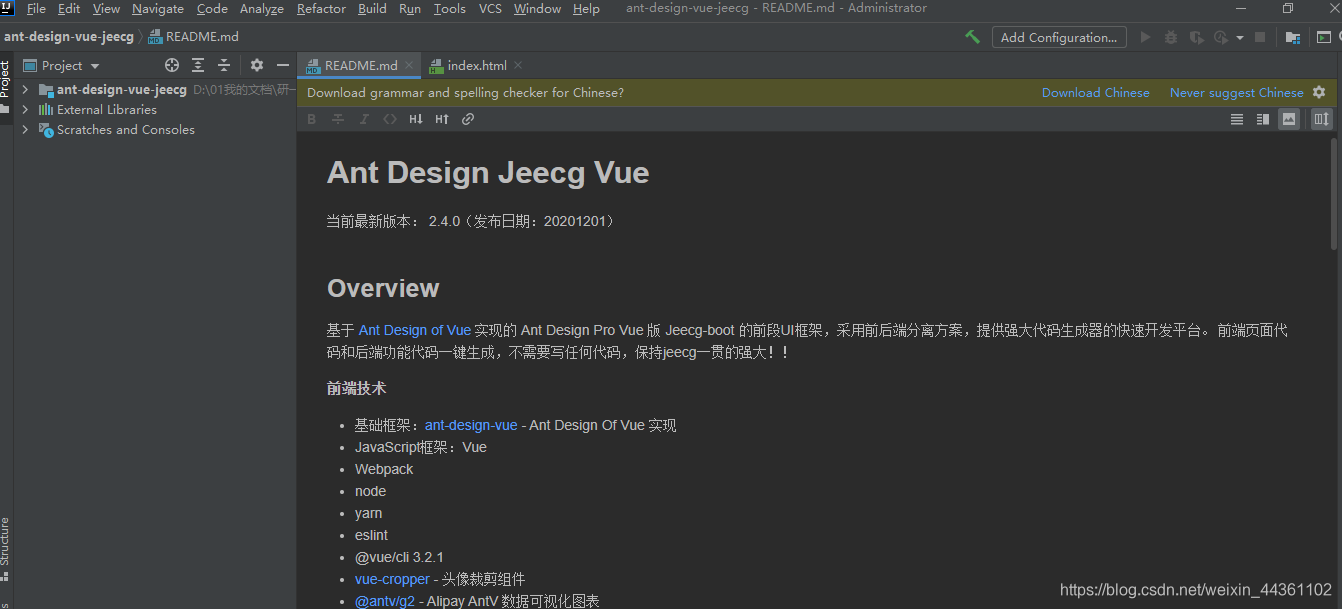The height and width of the screenshot is (609, 1342).
Task: Click the Run play icon
Action: [1145, 37]
